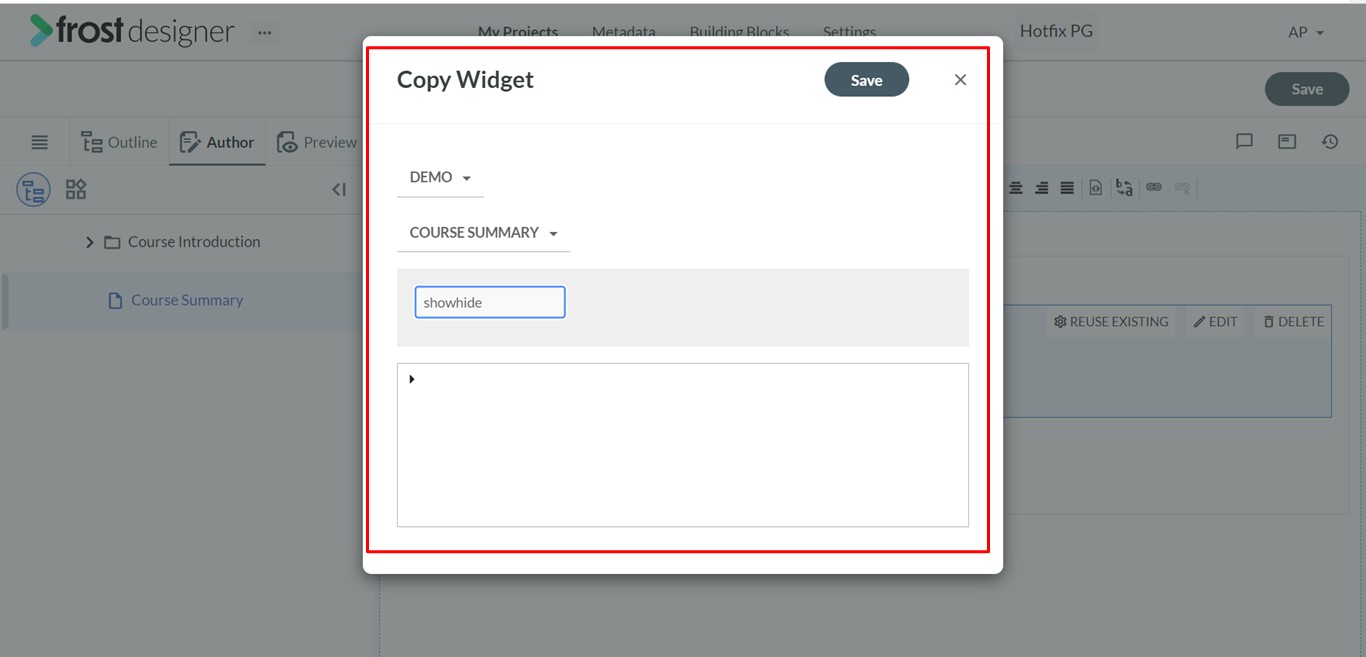Open the COURSE SUMMARY dropdown

click(483, 233)
